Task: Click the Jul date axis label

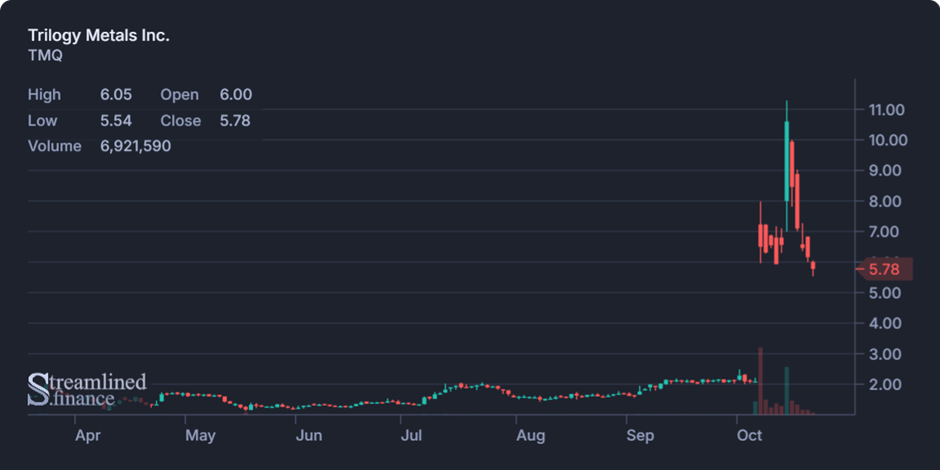Action: pyautogui.click(x=412, y=436)
